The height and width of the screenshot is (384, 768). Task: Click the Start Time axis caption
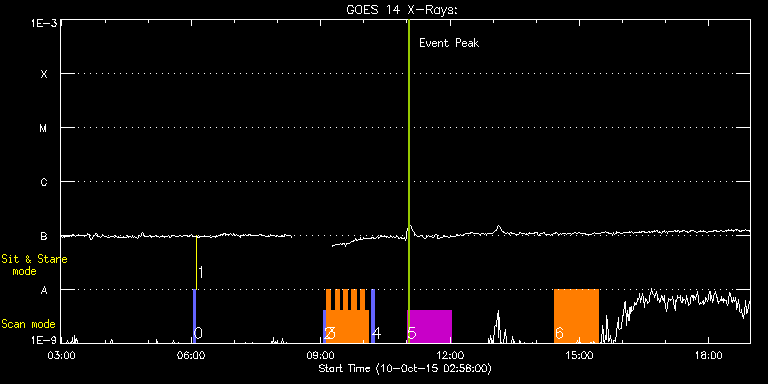pos(405,368)
